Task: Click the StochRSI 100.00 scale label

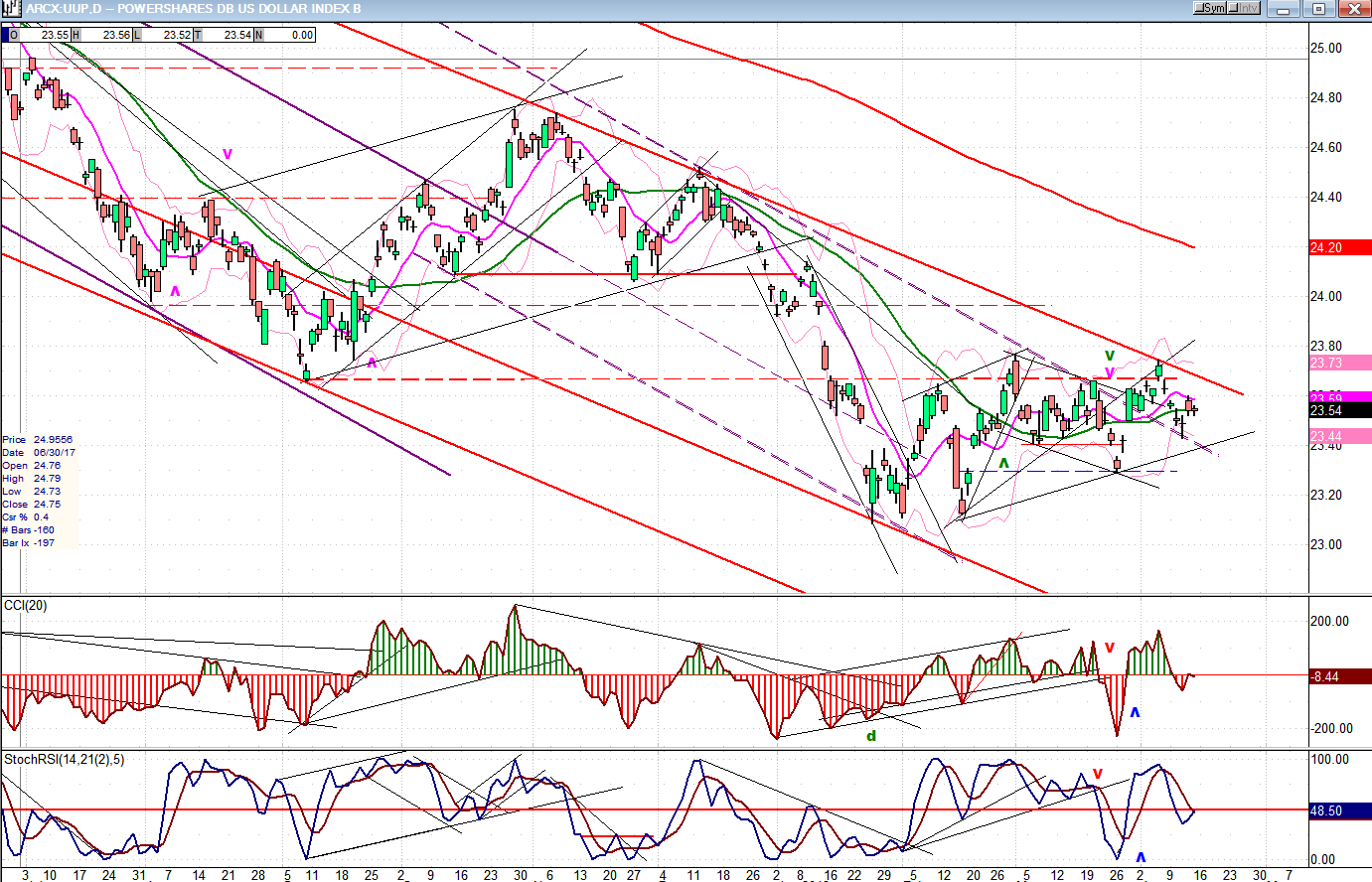Action: [1330, 759]
